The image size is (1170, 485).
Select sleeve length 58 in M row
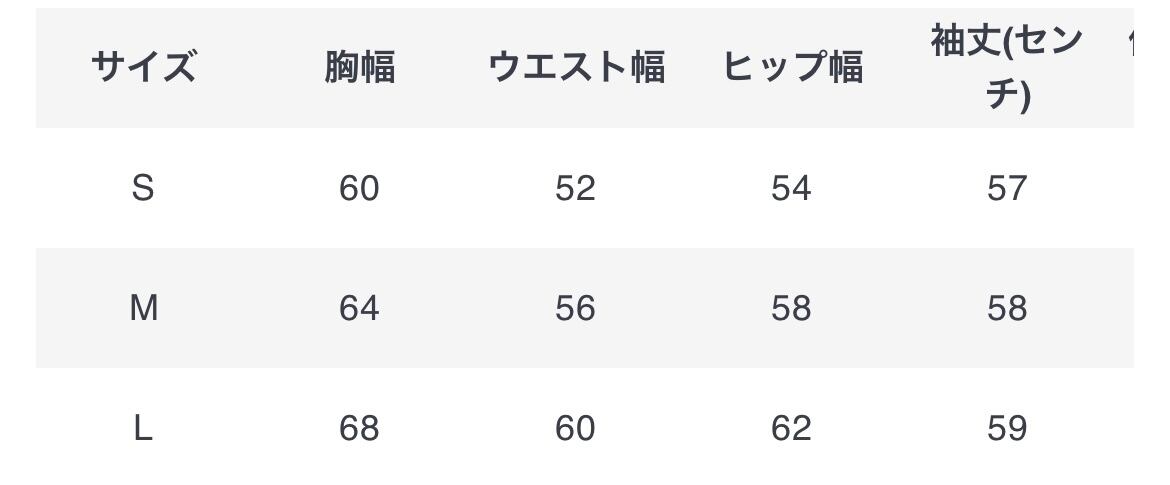(x=1007, y=308)
